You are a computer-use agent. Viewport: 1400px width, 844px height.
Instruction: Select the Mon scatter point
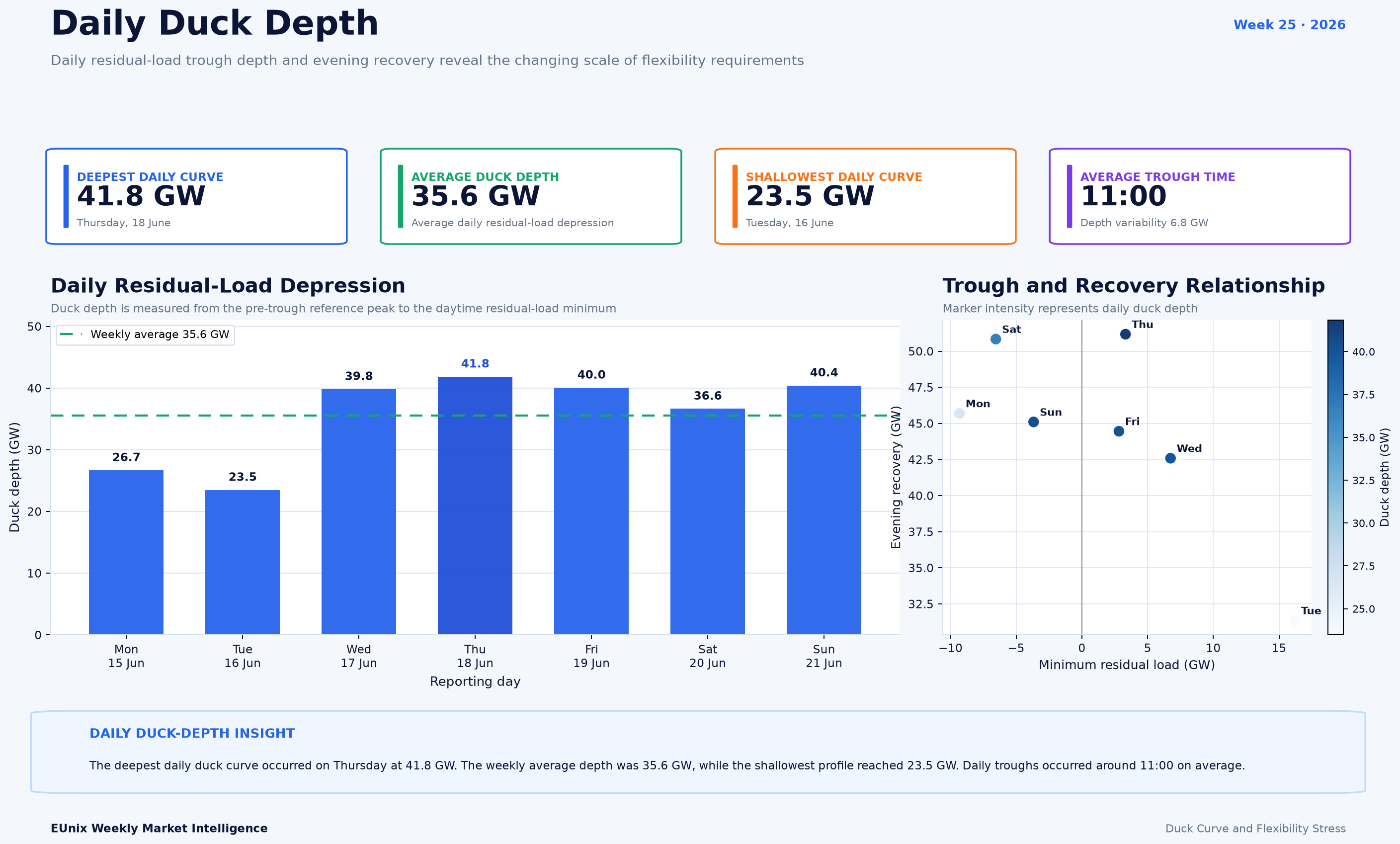coord(959,413)
